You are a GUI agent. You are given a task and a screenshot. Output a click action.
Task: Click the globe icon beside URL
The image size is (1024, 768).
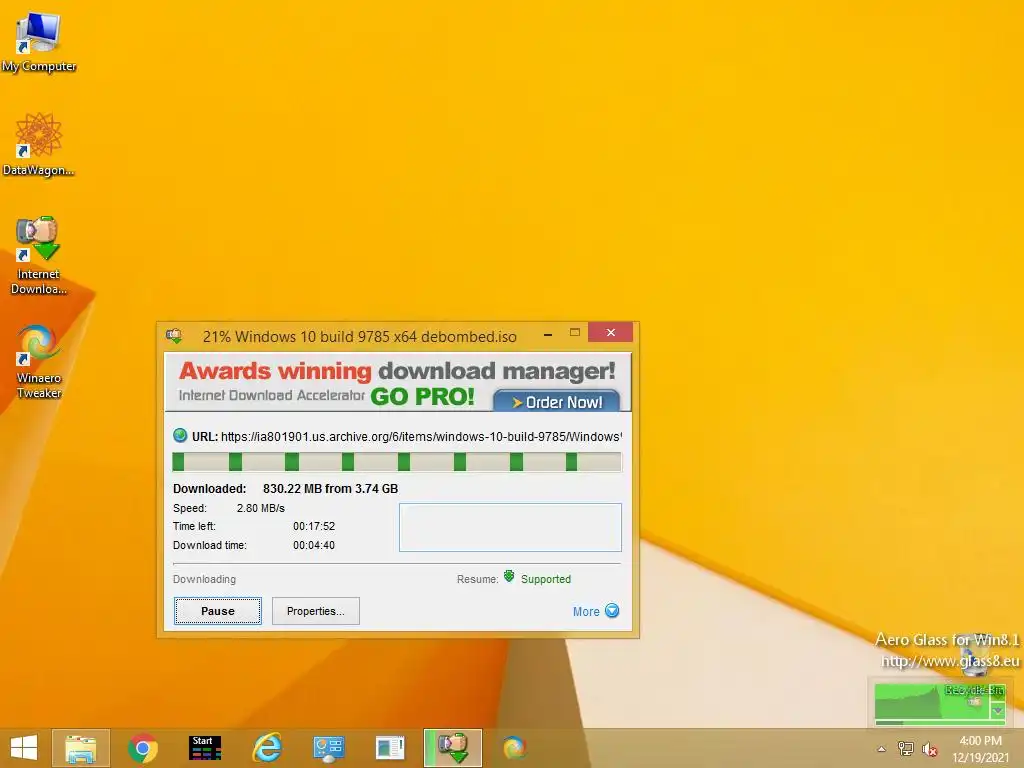tap(180, 436)
